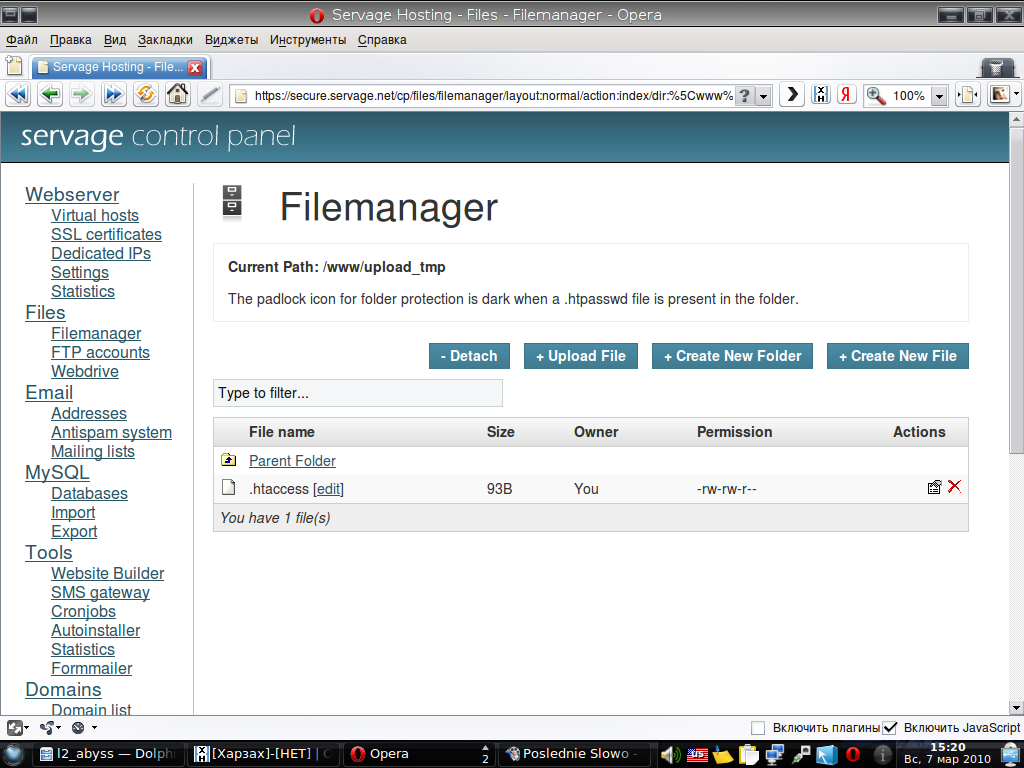Open the Файл menu
The width and height of the screenshot is (1024, 768).
pyautogui.click(x=22, y=40)
